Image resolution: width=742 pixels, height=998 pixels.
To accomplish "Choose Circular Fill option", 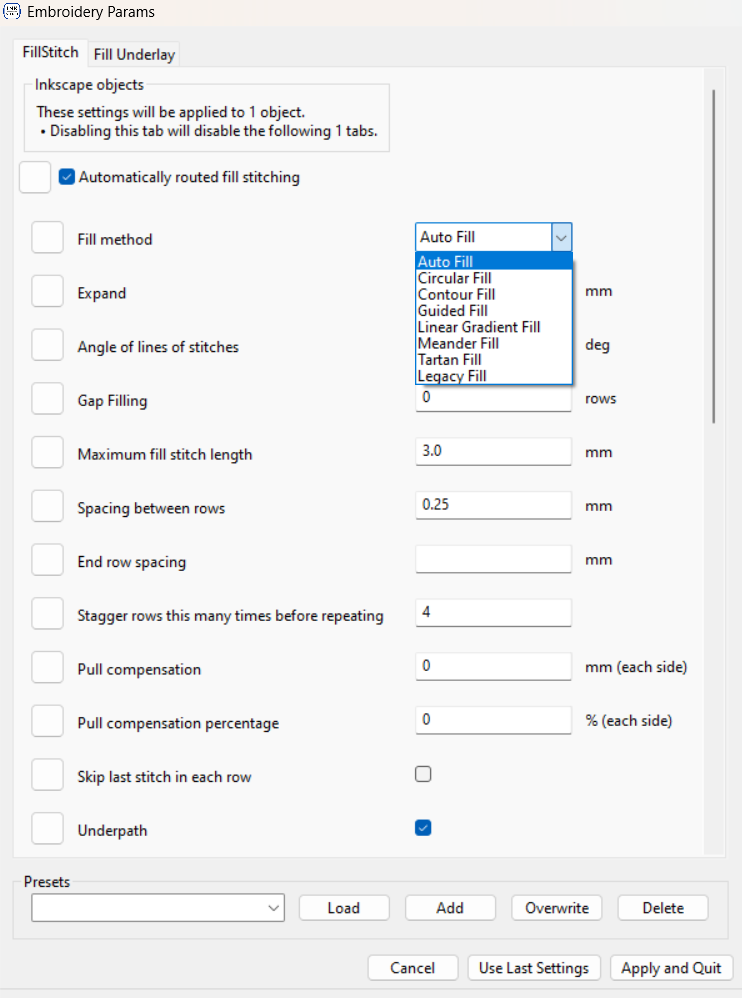I will [494, 278].
